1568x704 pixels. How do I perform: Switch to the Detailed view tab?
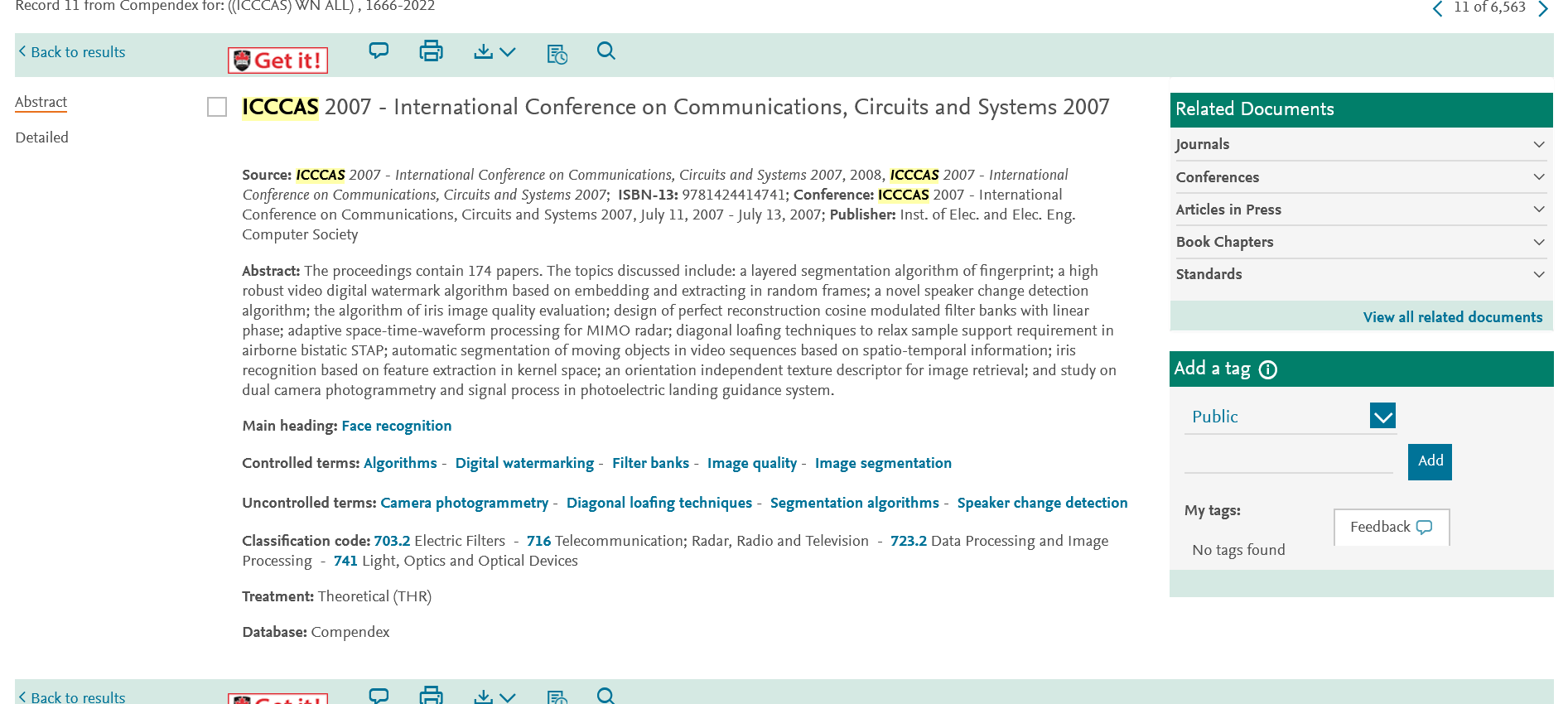click(41, 137)
